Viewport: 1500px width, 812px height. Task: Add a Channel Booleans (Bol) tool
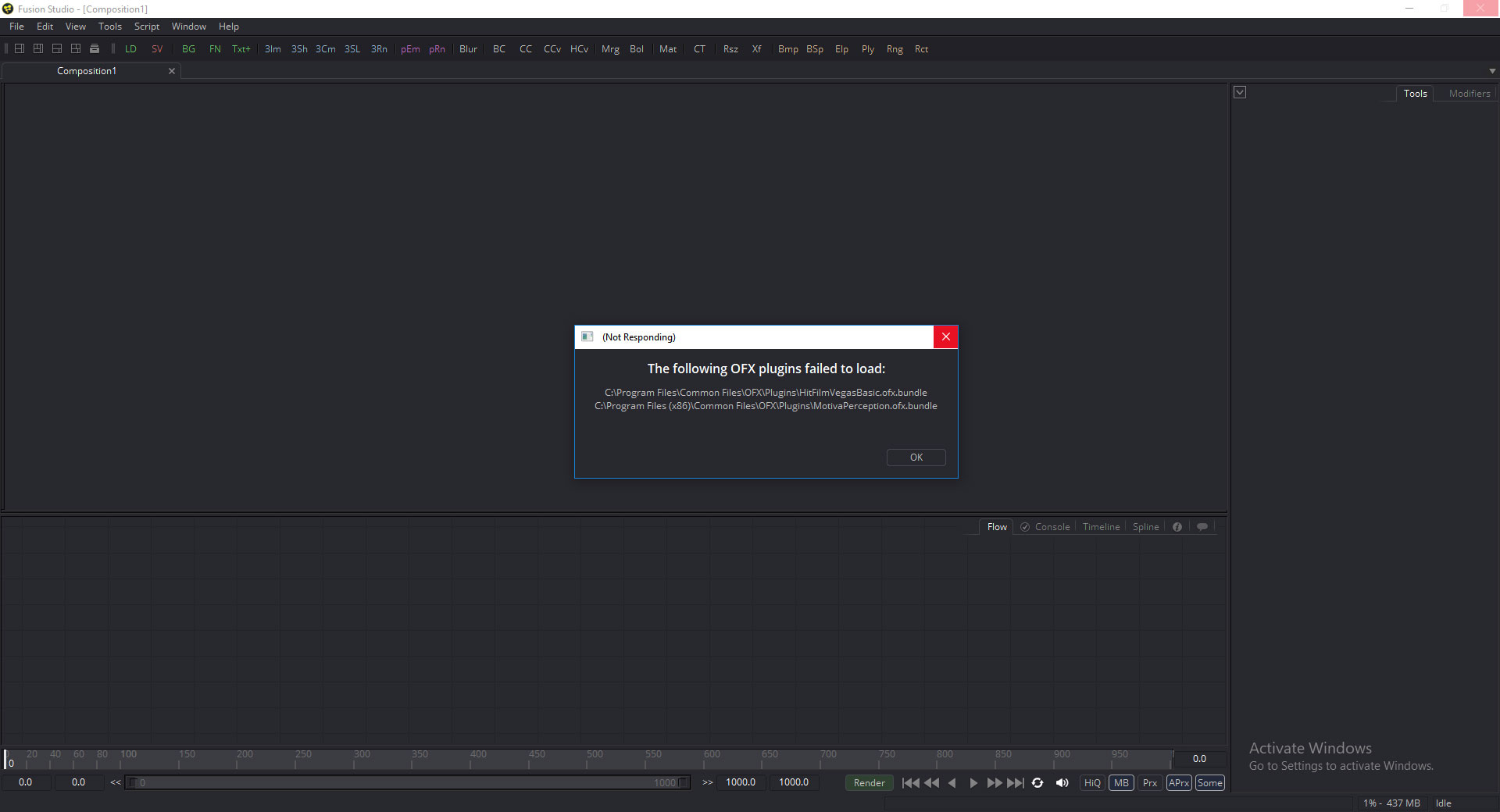click(637, 49)
